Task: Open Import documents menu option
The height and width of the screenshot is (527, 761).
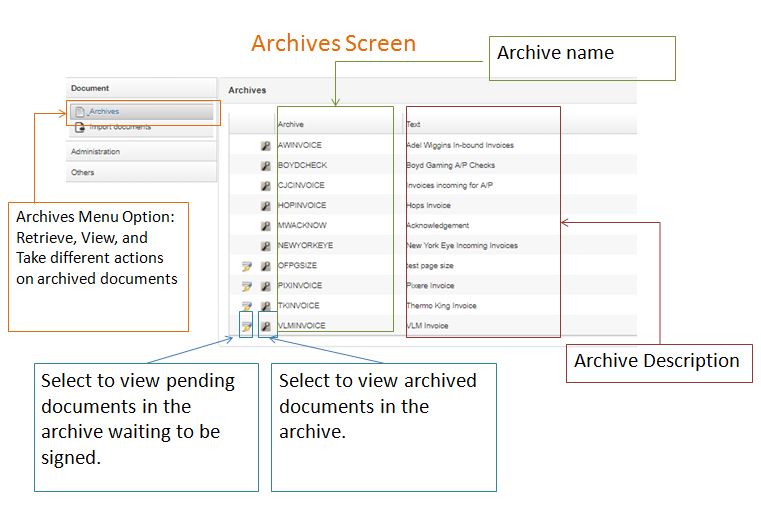Action: click(x=120, y=127)
